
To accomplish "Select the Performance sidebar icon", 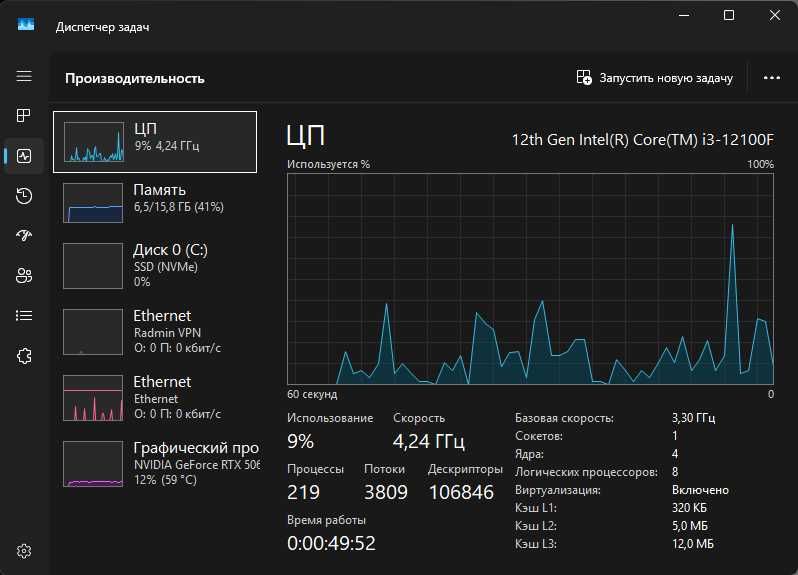I will pyautogui.click(x=24, y=156).
